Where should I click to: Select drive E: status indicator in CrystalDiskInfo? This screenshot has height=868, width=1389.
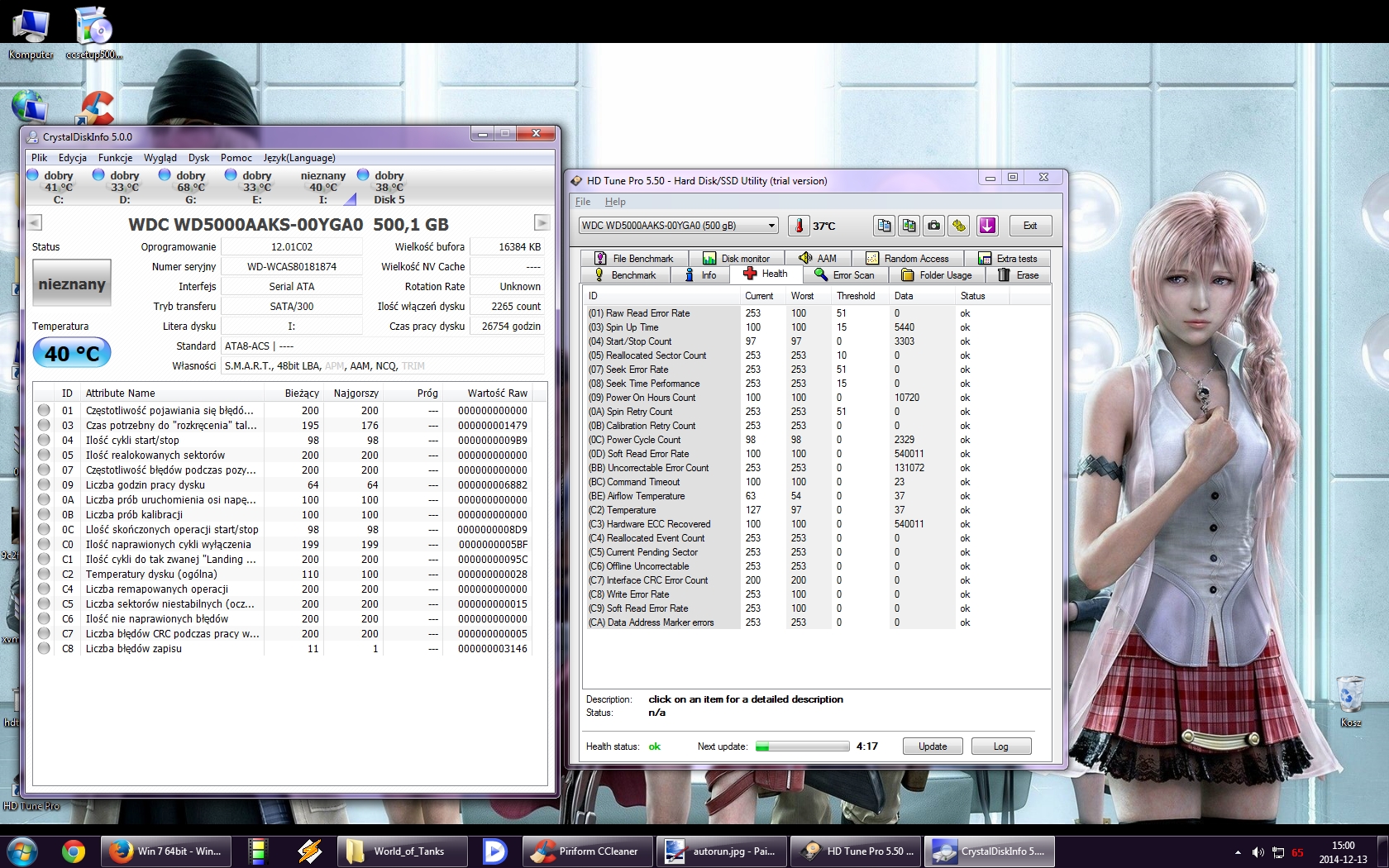pyautogui.click(x=231, y=175)
